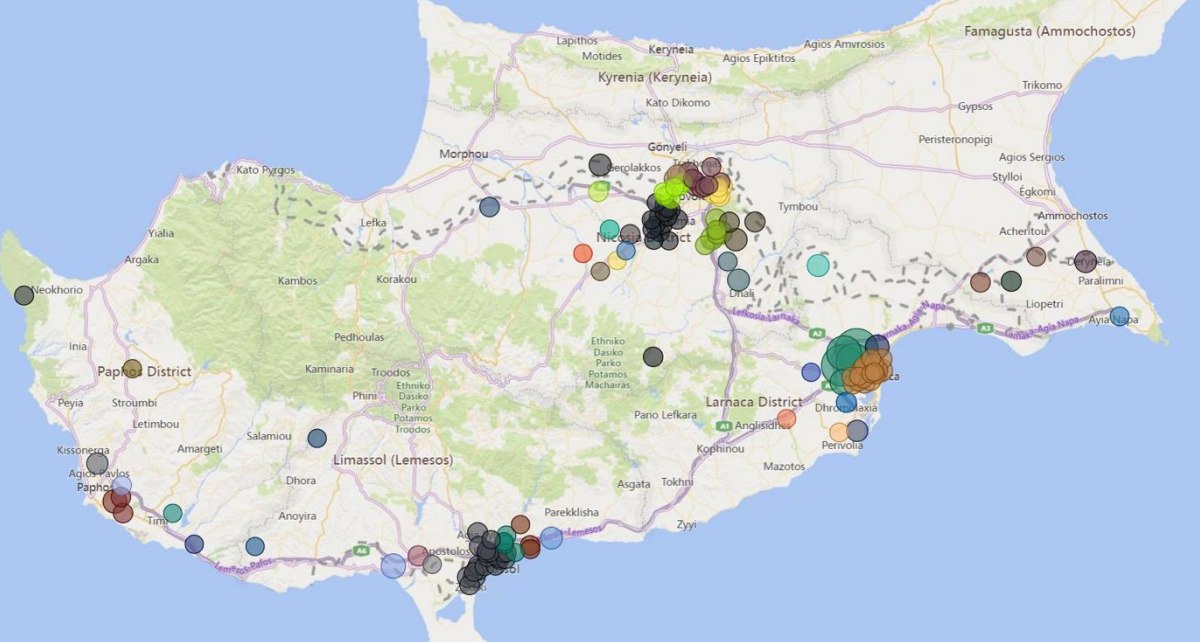This screenshot has height=642, width=1200.
Task: Click the dark bubble near Ethniko Dasiko Machairas
Action: coord(653,356)
